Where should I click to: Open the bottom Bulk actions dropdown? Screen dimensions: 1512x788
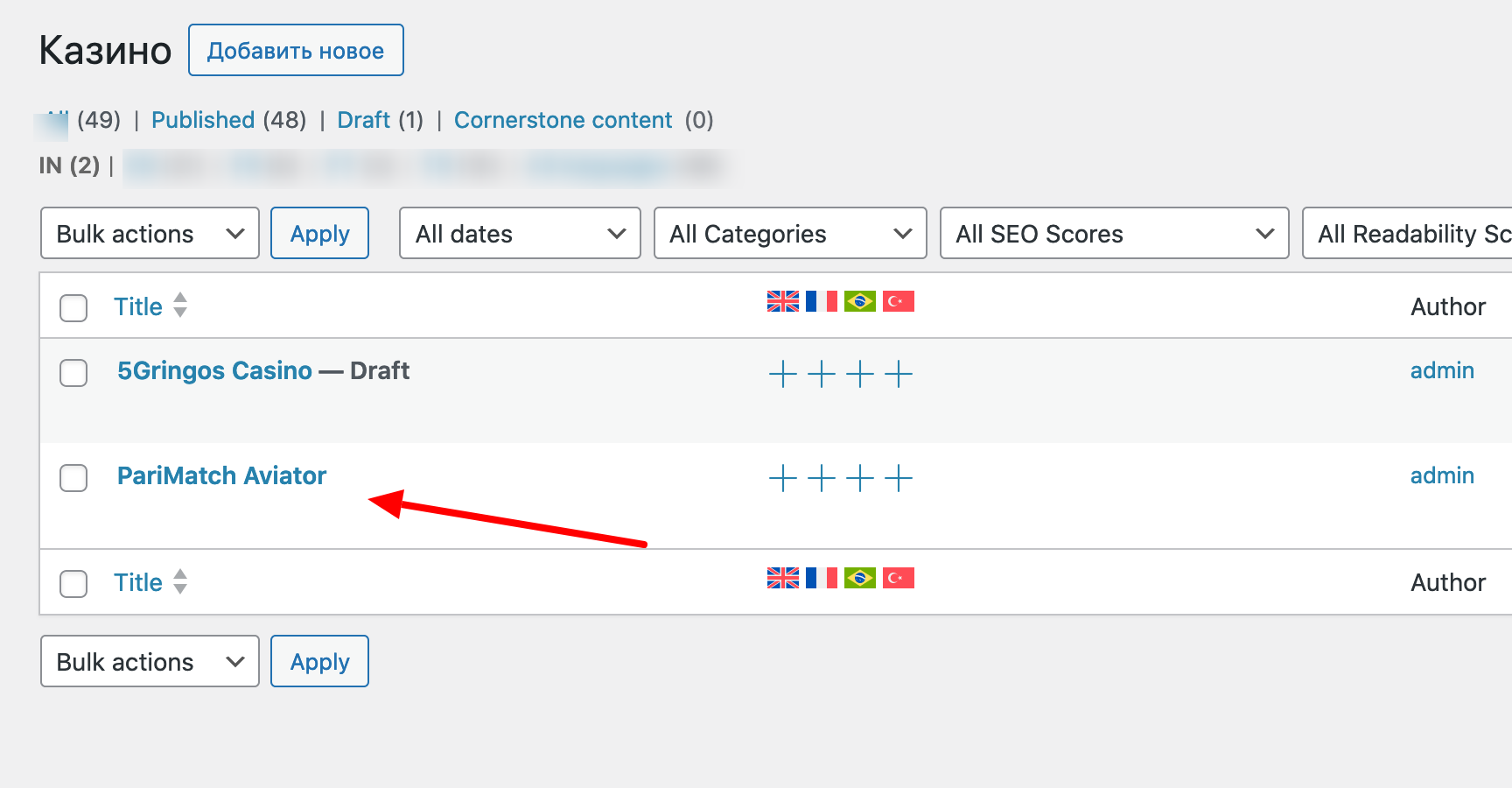tap(150, 661)
